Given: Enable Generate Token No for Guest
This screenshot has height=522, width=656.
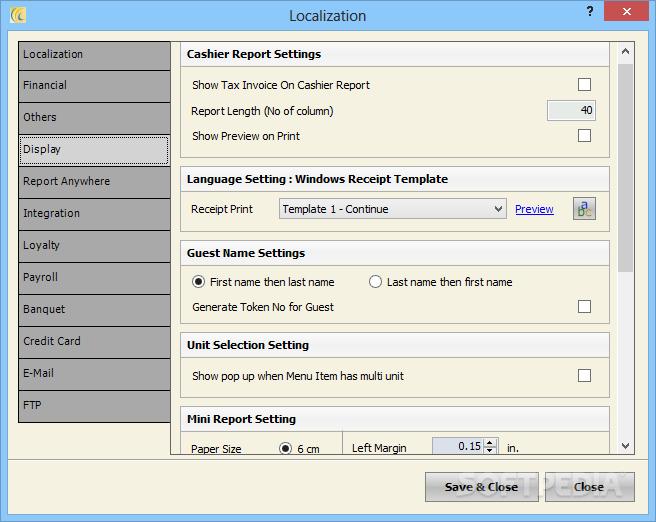Looking at the screenshot, I should (x=584, y=307).
